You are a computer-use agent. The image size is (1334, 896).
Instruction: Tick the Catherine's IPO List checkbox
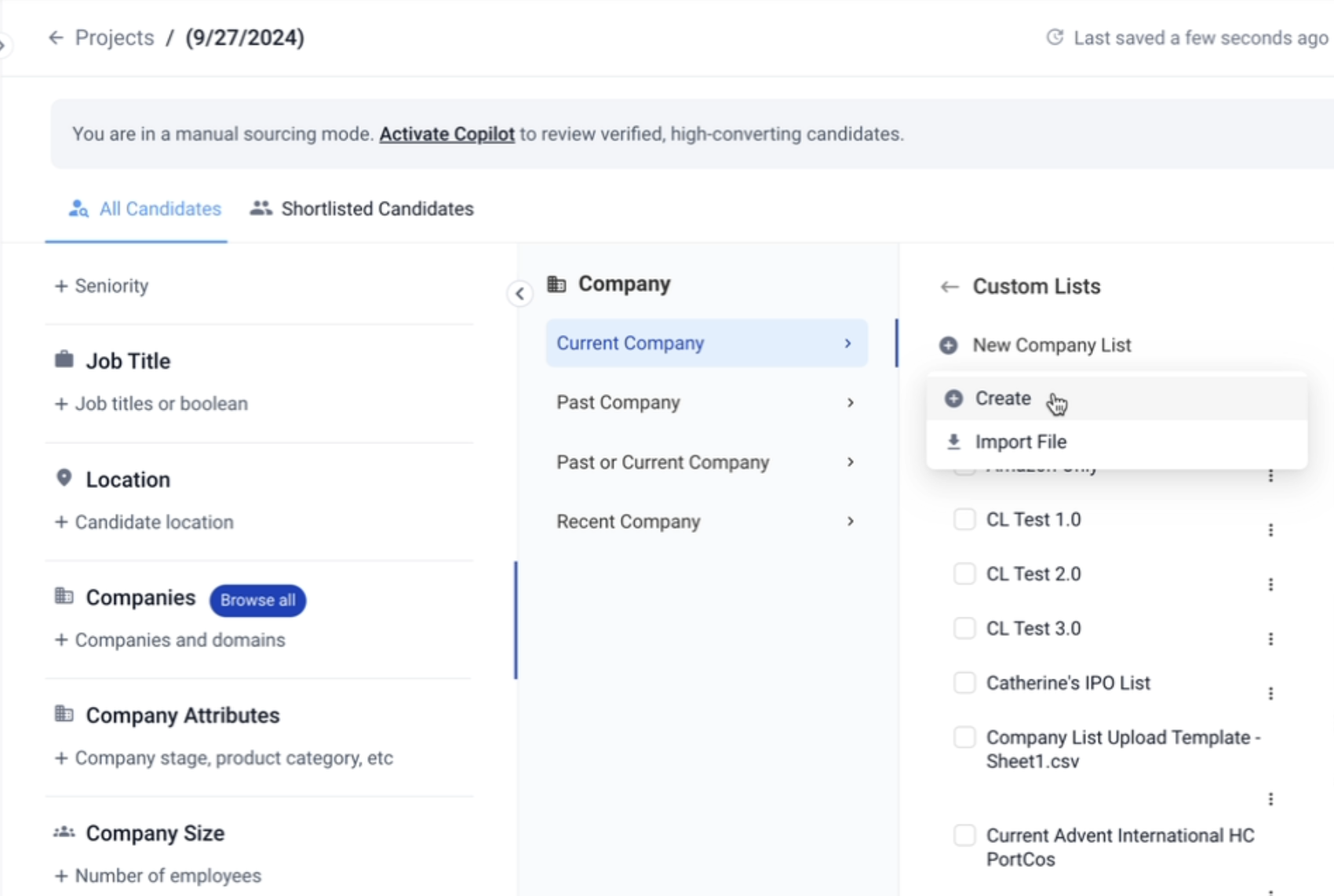point(964,683)
